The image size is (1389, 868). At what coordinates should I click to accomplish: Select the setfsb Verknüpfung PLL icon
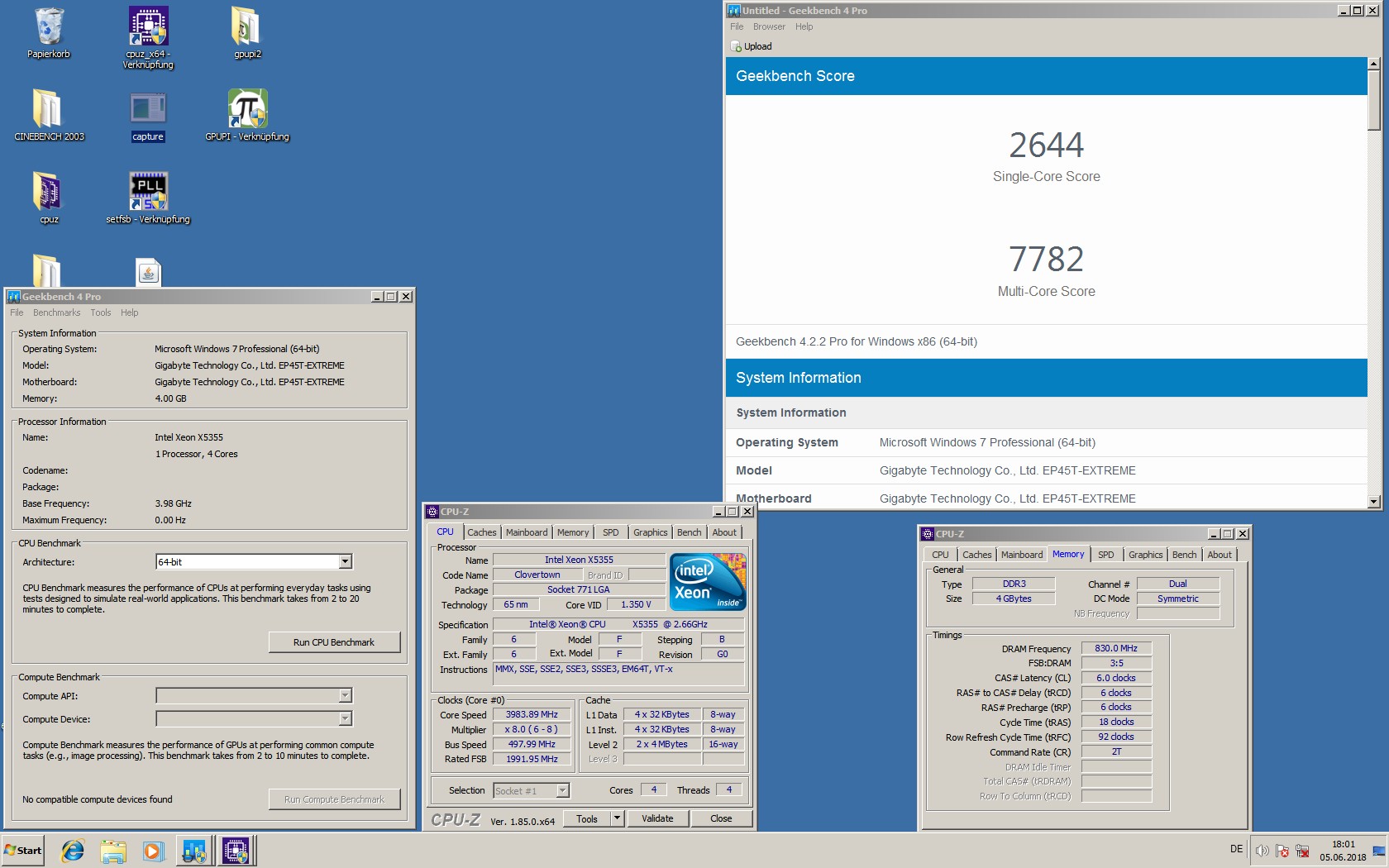(x=148, y=198)
